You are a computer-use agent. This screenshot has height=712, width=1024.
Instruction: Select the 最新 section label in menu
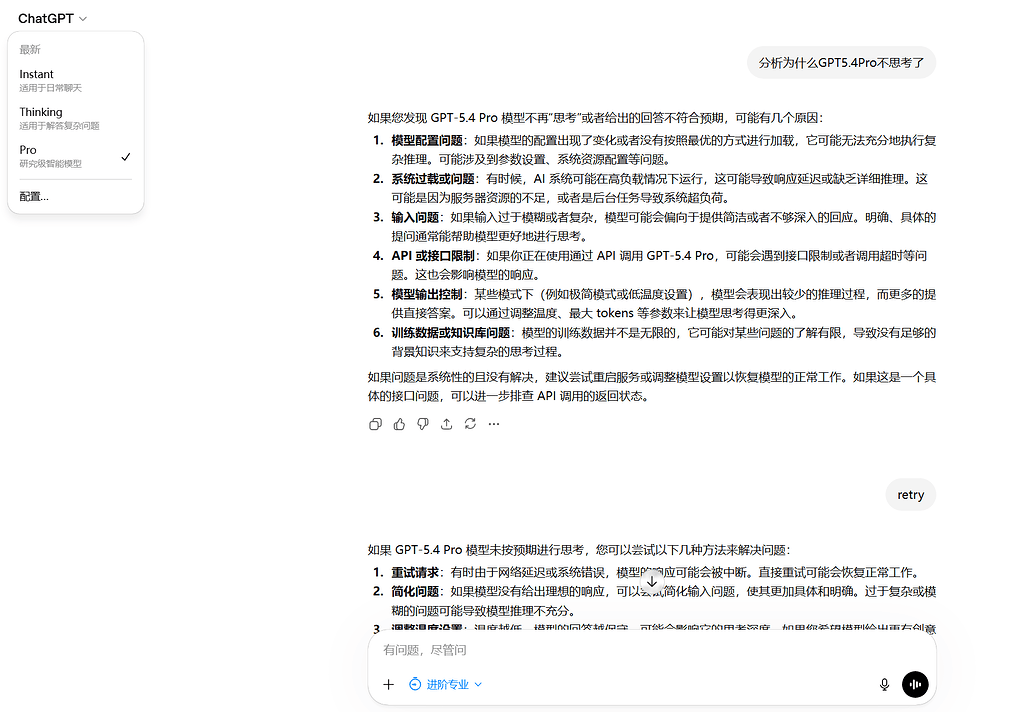(x=29, y=50)
